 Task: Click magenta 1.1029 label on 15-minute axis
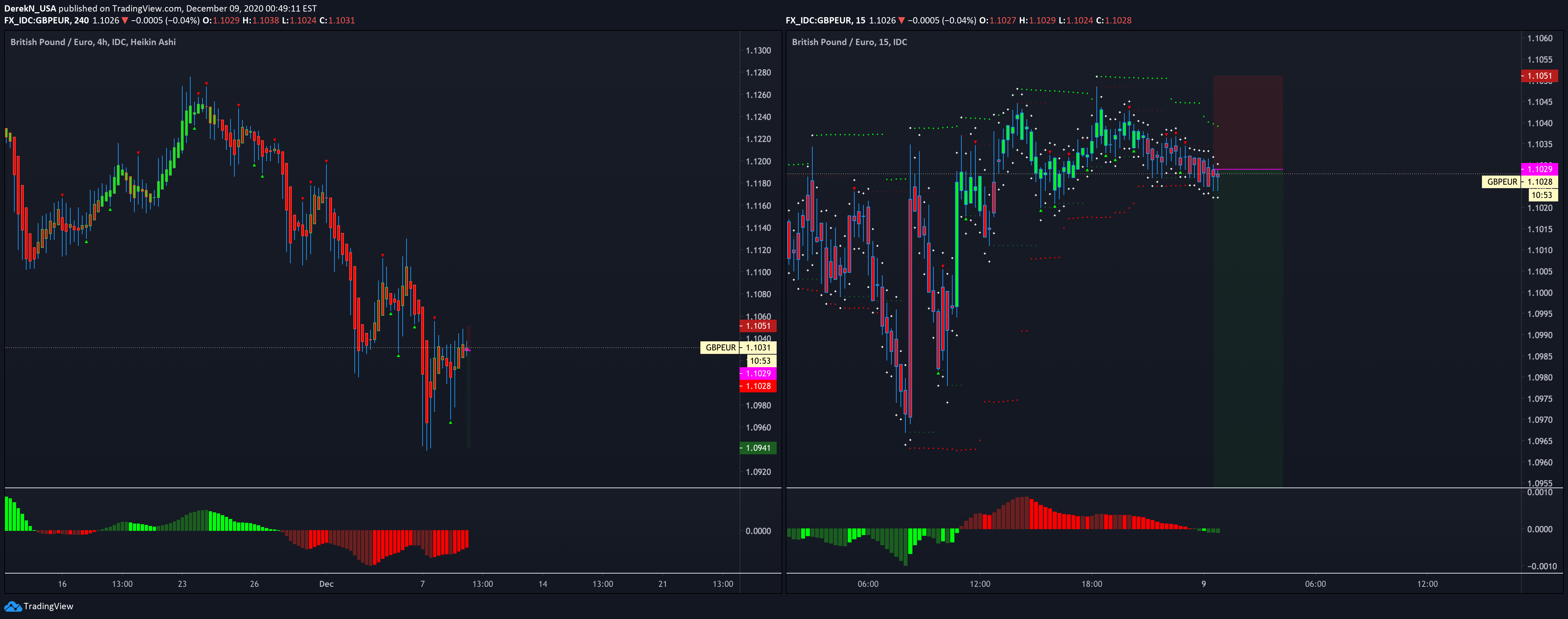1539,169
